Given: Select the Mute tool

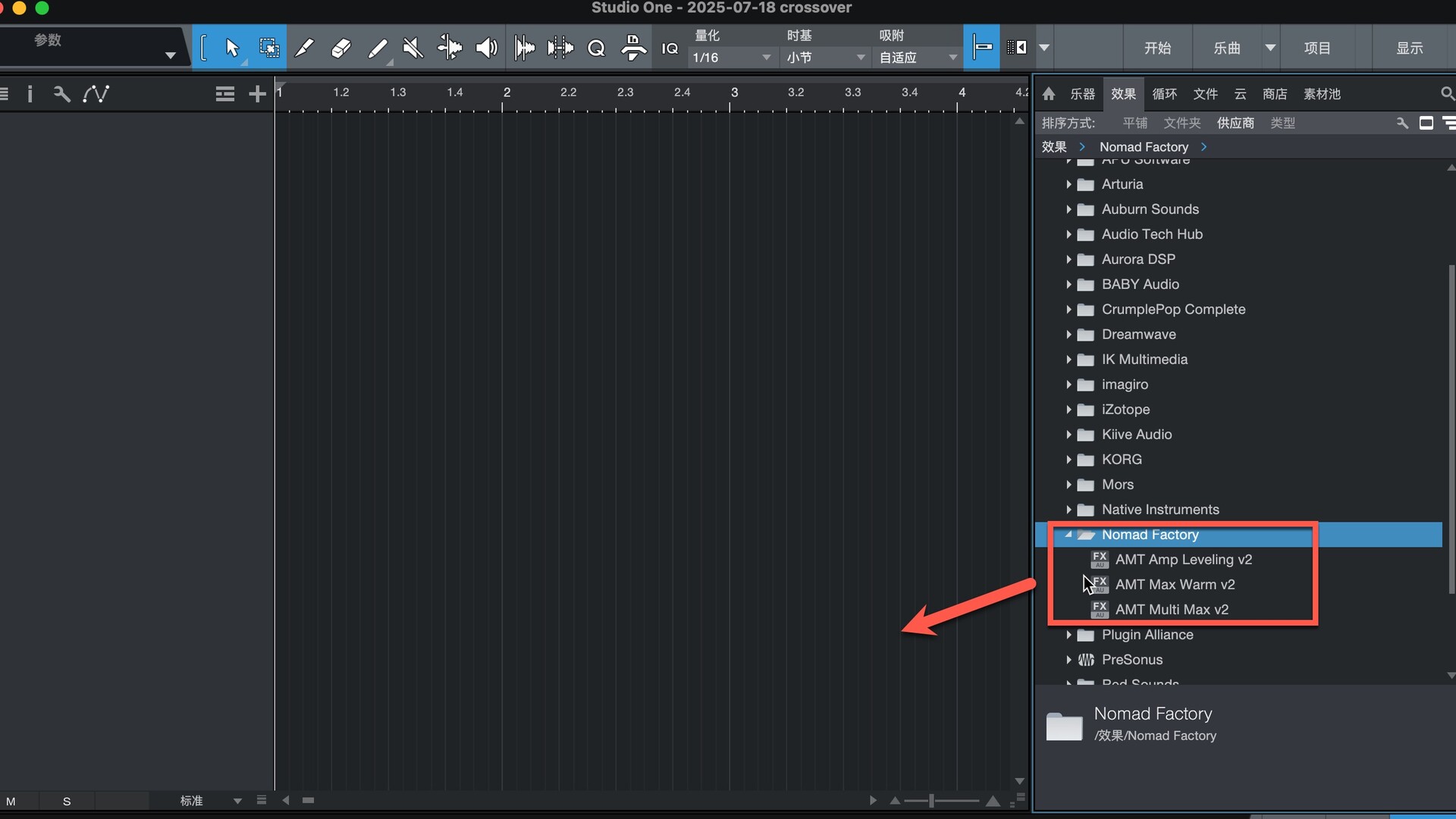Looking at the screenshot, I should [x=413, y=48].
